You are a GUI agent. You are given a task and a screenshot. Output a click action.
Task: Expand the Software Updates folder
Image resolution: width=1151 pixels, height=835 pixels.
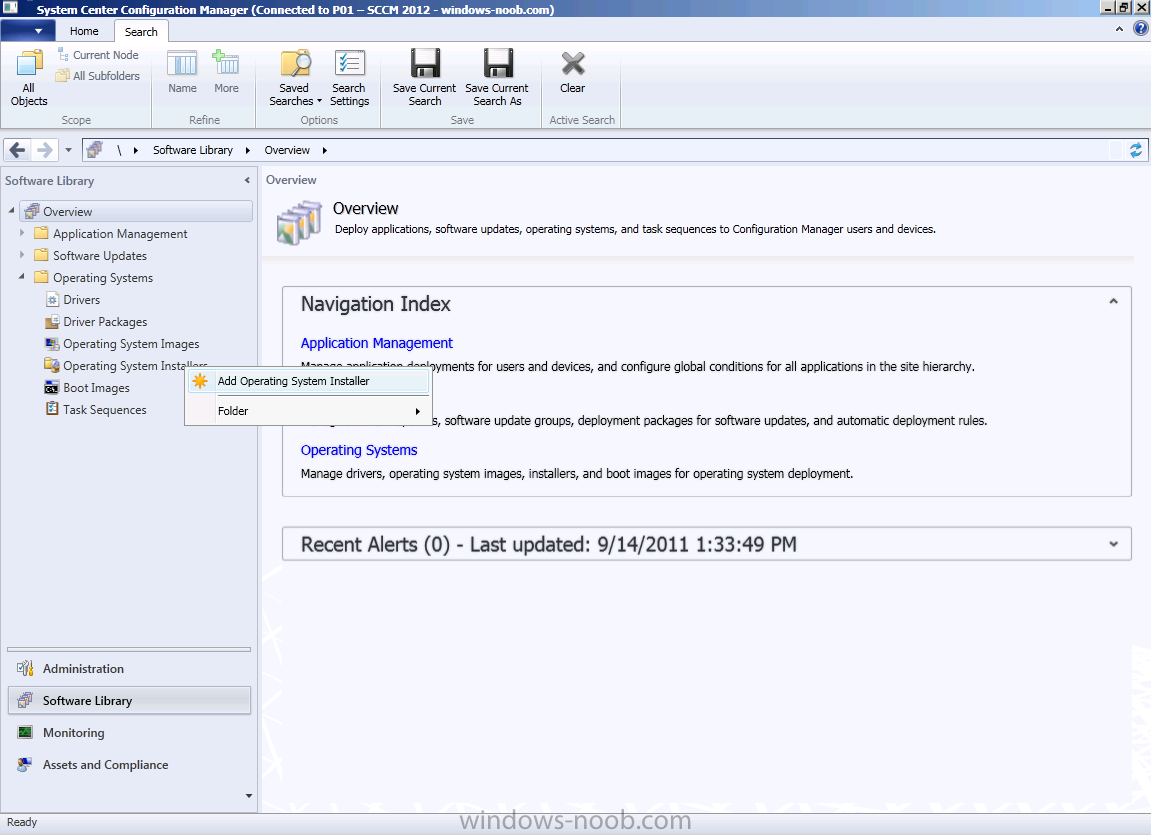[x=22, y=255]
